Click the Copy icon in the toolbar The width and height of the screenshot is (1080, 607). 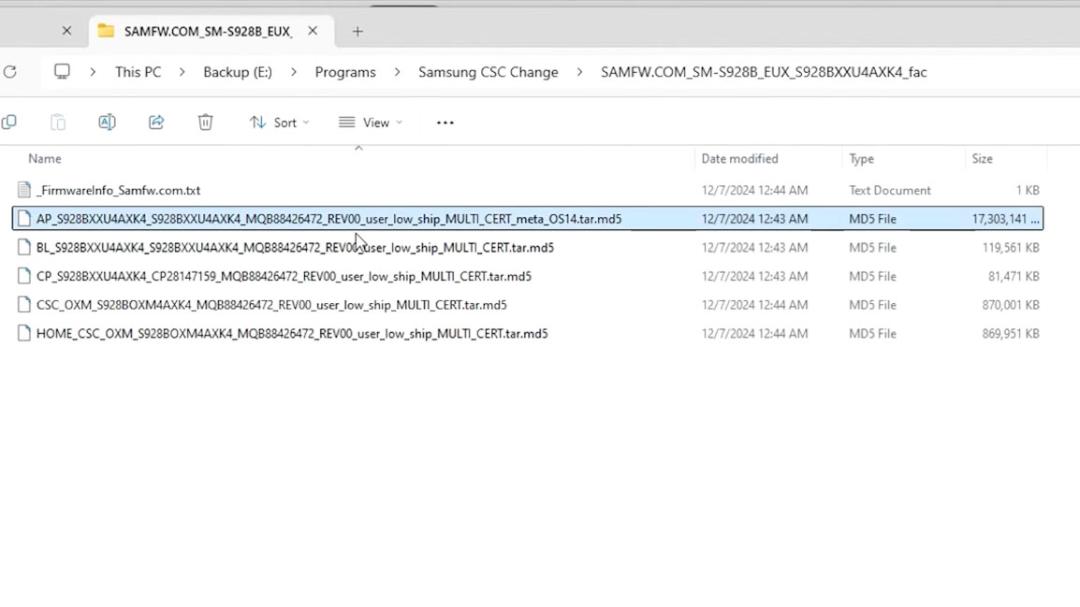(9, 123)
